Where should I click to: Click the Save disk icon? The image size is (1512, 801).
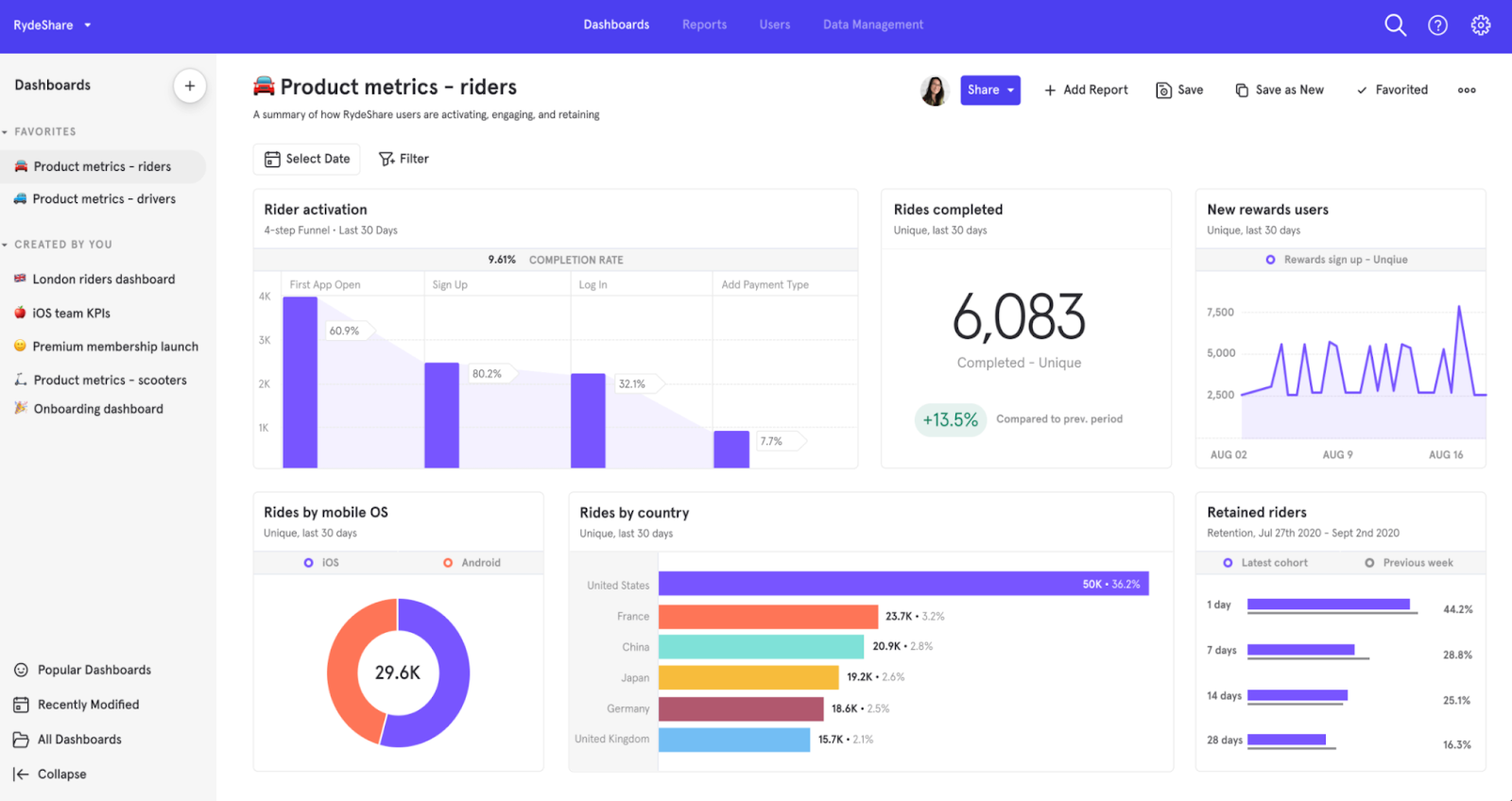1163,91
